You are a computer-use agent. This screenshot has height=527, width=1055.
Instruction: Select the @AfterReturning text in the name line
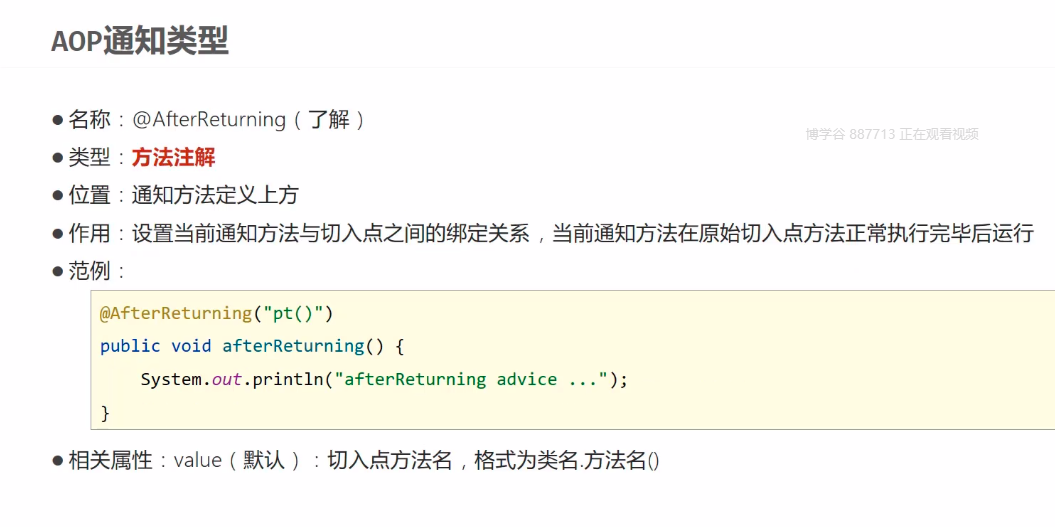209,120
